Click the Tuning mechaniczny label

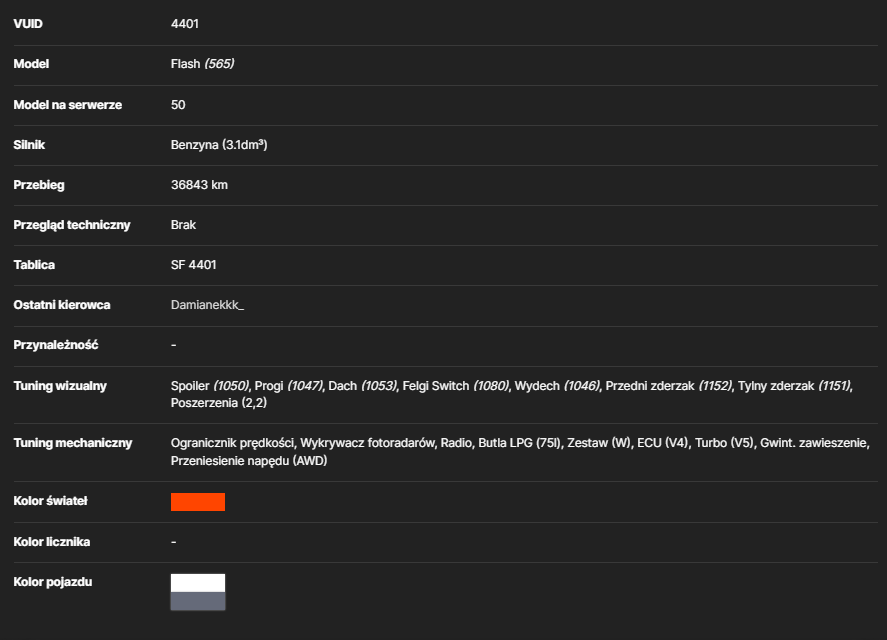[73, 443]
